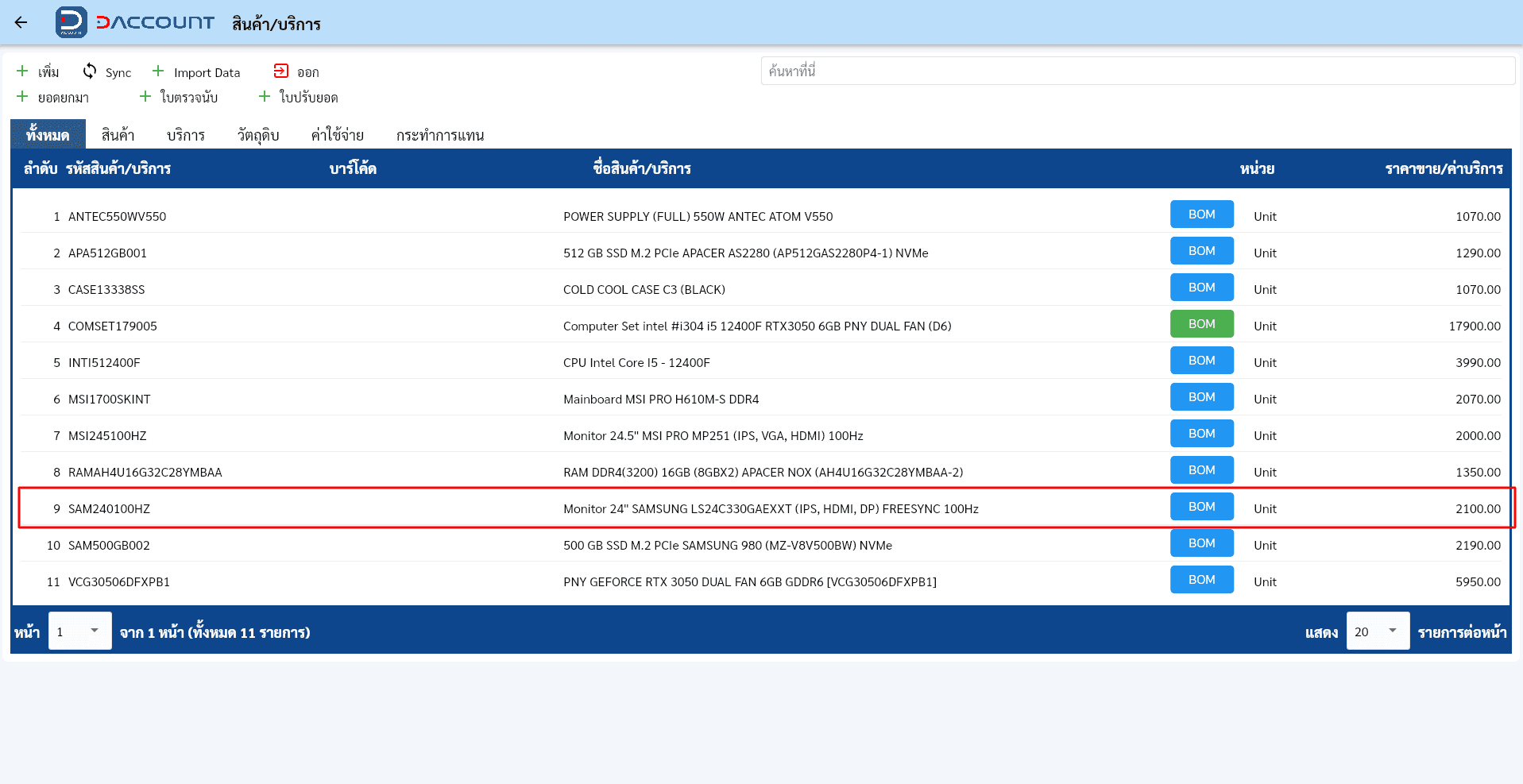This screenshot has width=1523, height=784.
Task: Click BOM for INTI512400F
Action: click(1202, 361)
